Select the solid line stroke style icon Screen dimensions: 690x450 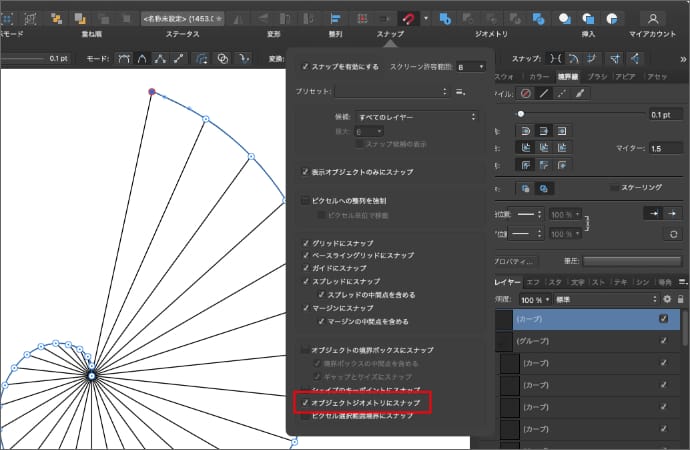click(x=543, y=93)
